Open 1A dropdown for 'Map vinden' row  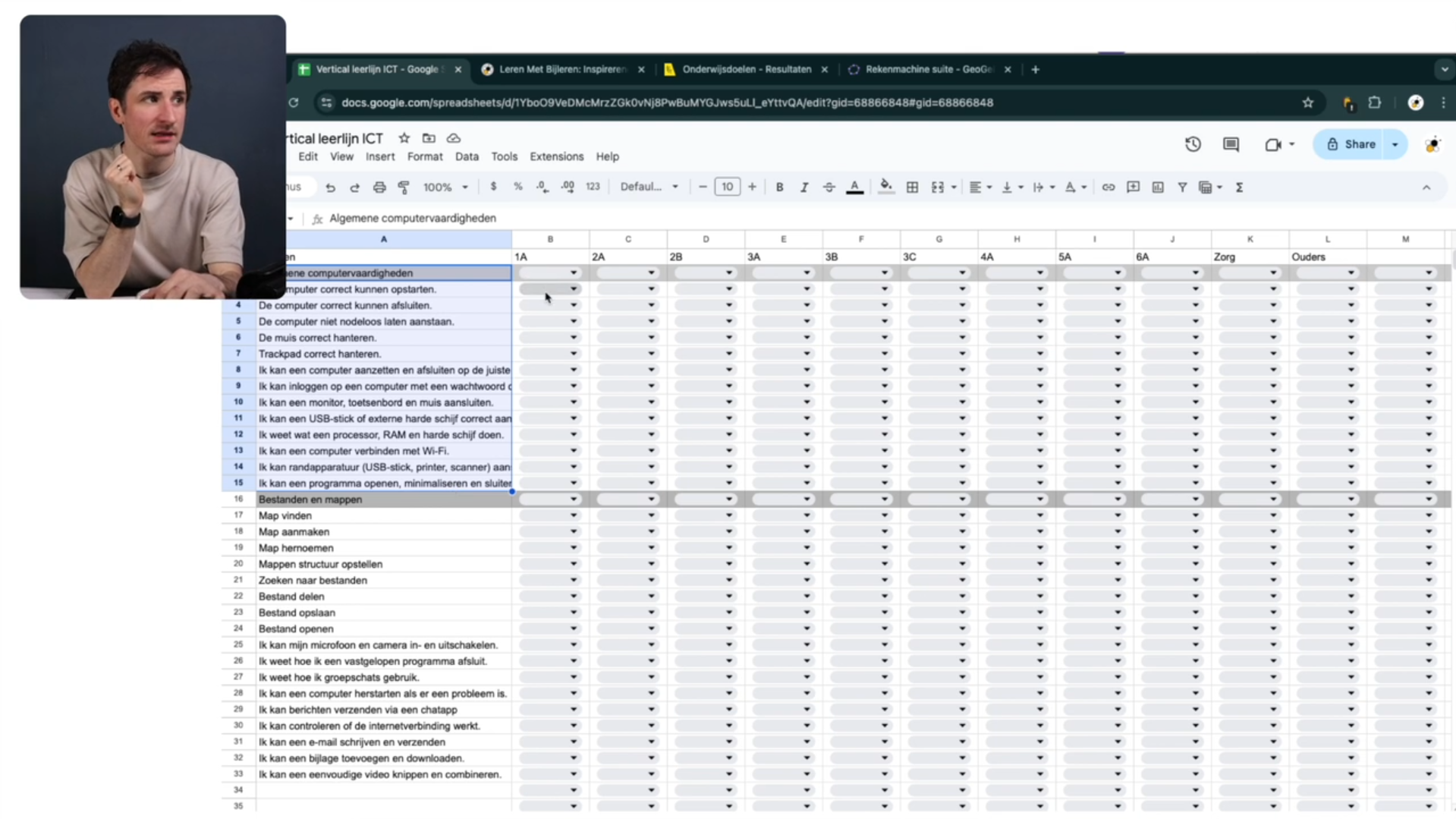(550, 516)
